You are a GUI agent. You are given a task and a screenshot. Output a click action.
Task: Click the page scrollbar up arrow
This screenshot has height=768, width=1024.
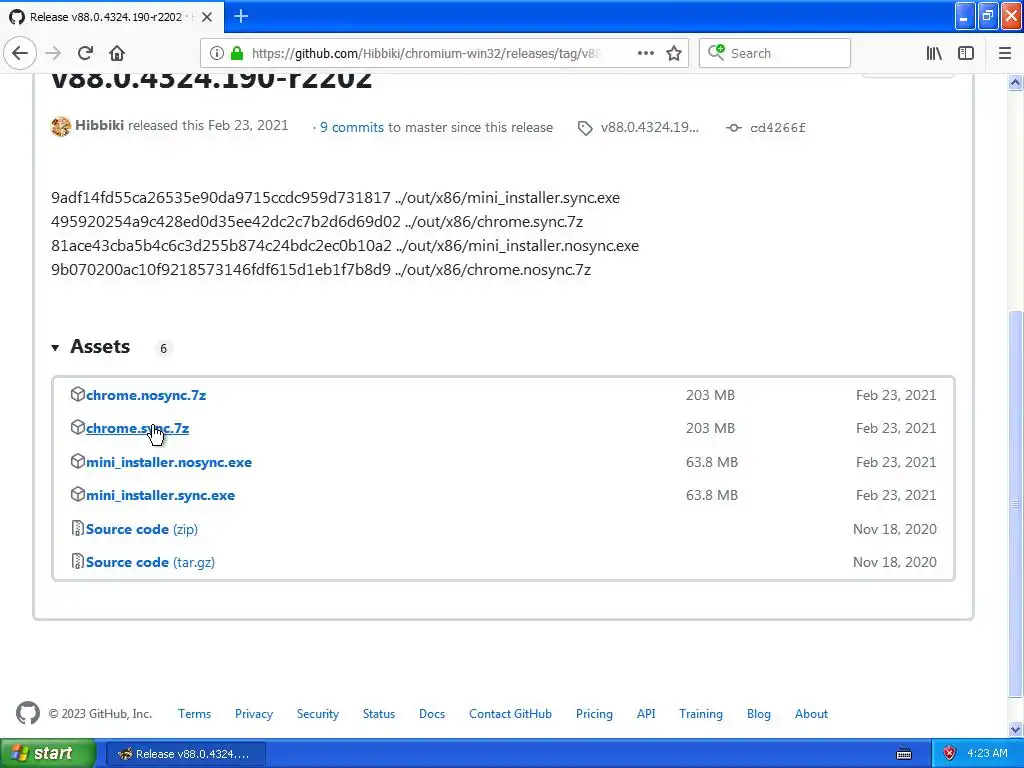1016,82
